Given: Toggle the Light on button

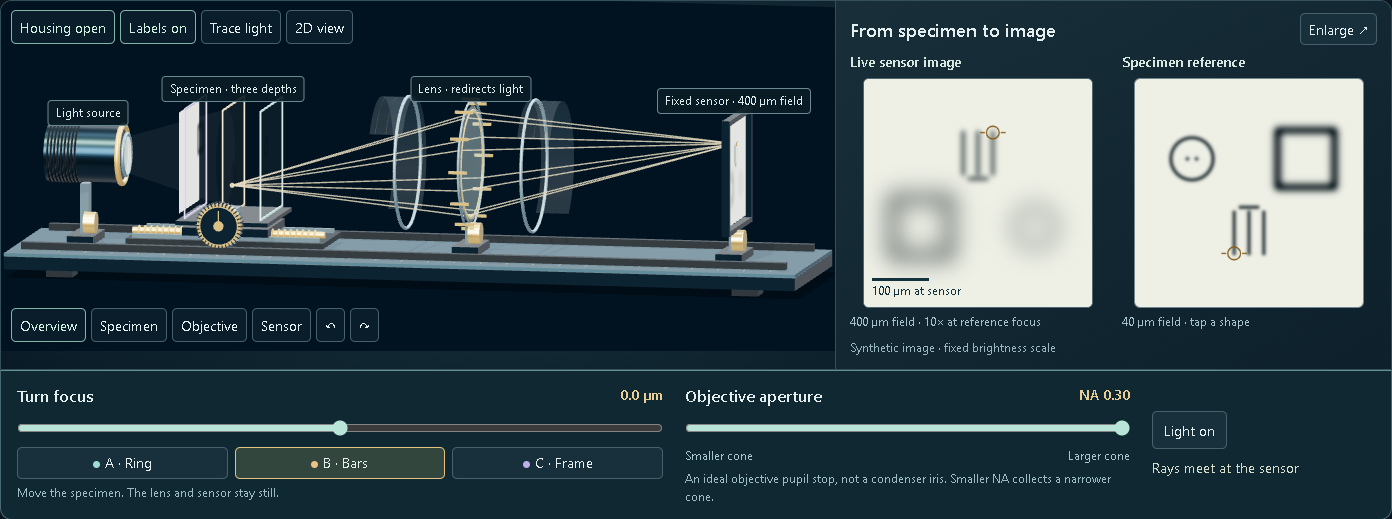Looking at the screenshot, I should 1189,431.
